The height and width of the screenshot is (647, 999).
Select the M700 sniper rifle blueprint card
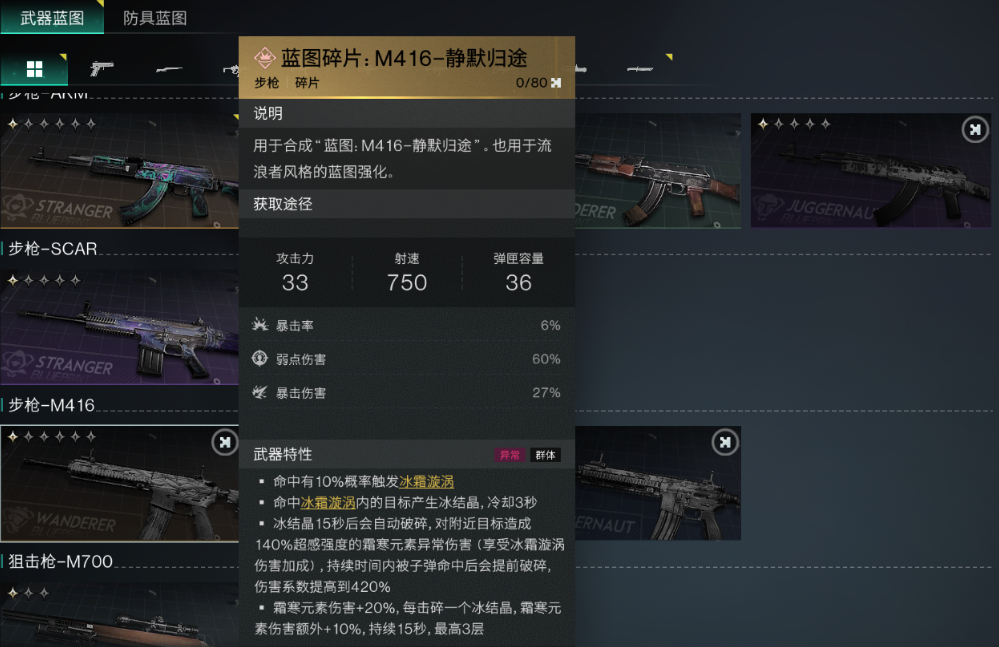[119, 615]
